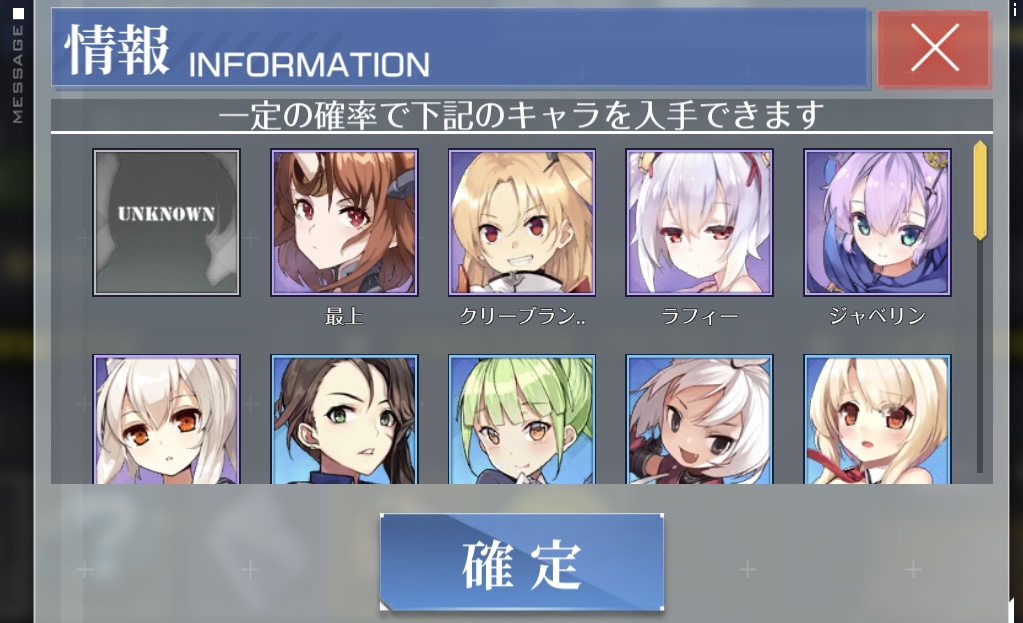Image resolution: width=1023 pixels, height=623 pixels.
Task: Open the 最上 character portrait
Action: point(344,222)
